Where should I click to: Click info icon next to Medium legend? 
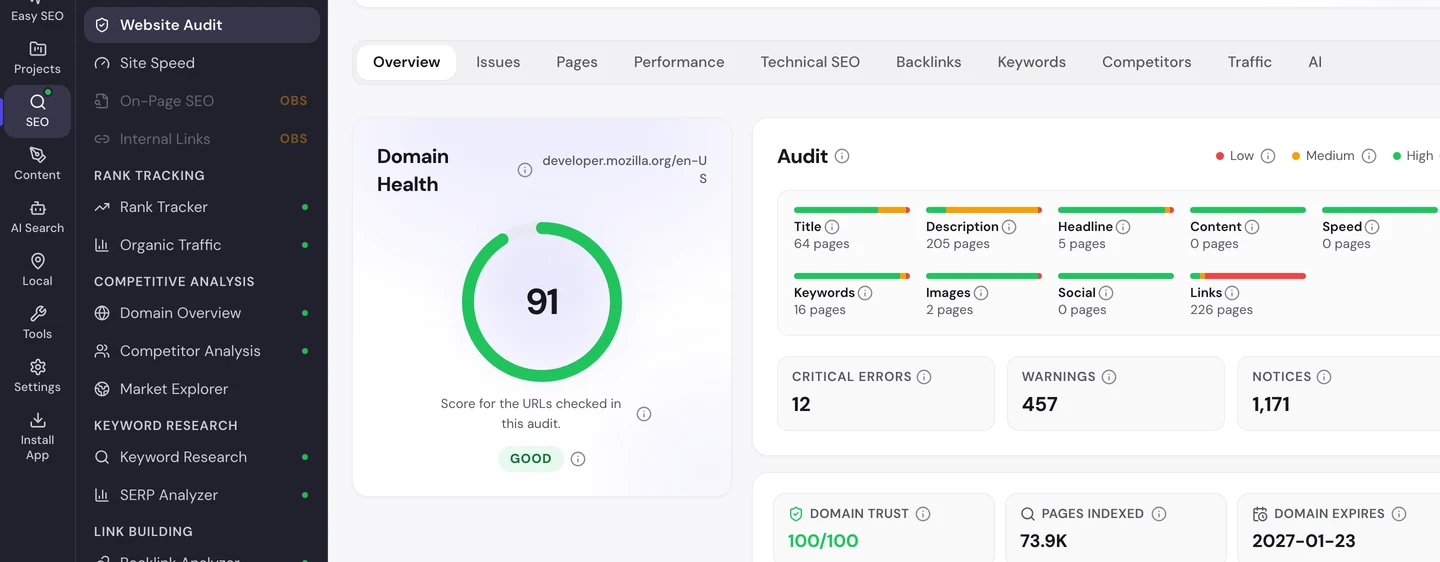pos(1369,156)
